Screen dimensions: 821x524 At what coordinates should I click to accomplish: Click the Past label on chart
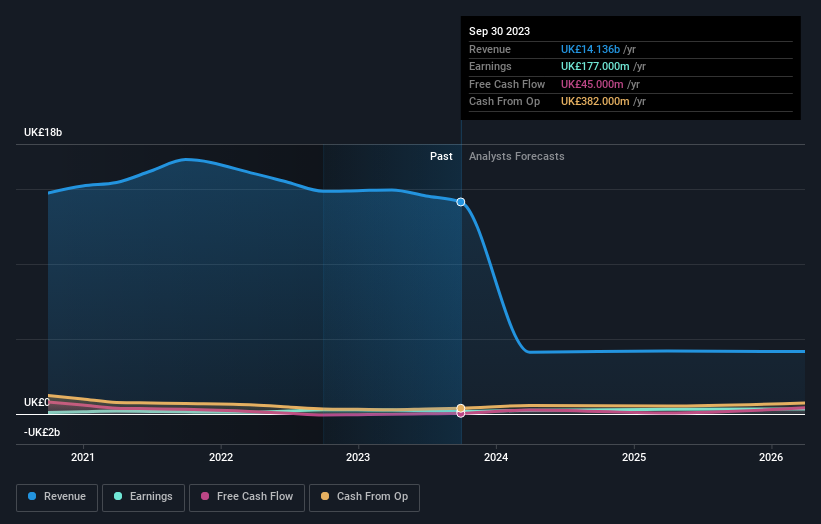click(441, 156)
